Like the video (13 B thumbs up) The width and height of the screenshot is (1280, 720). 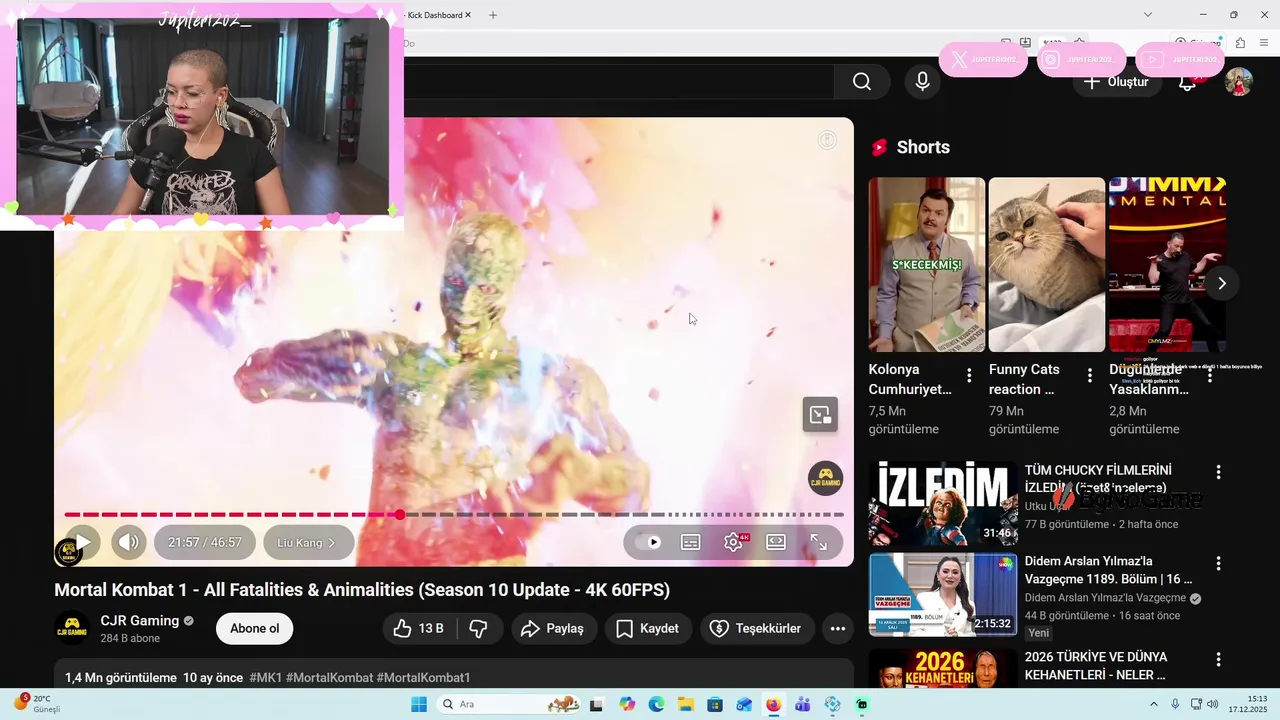tap(419, 628)
